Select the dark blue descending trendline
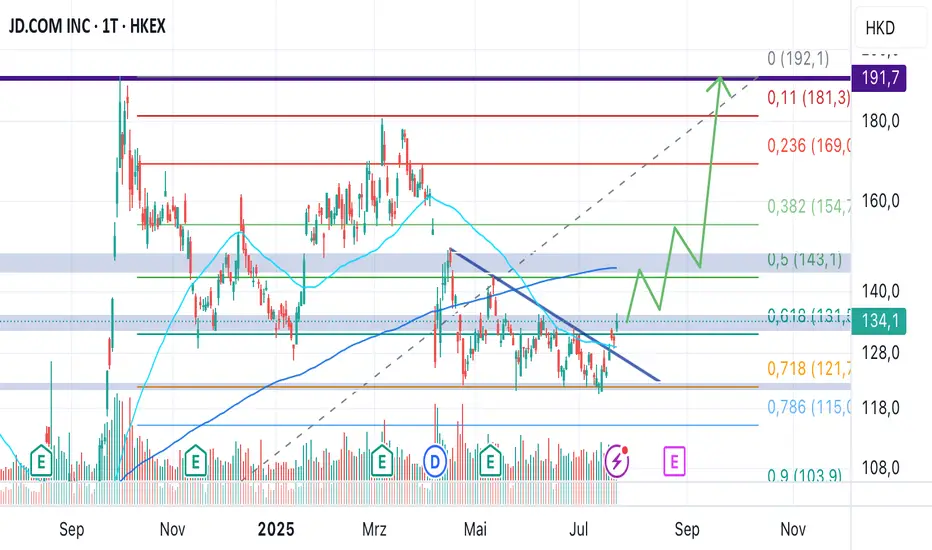This screenshot has height=550, width=932. (560, 318)
